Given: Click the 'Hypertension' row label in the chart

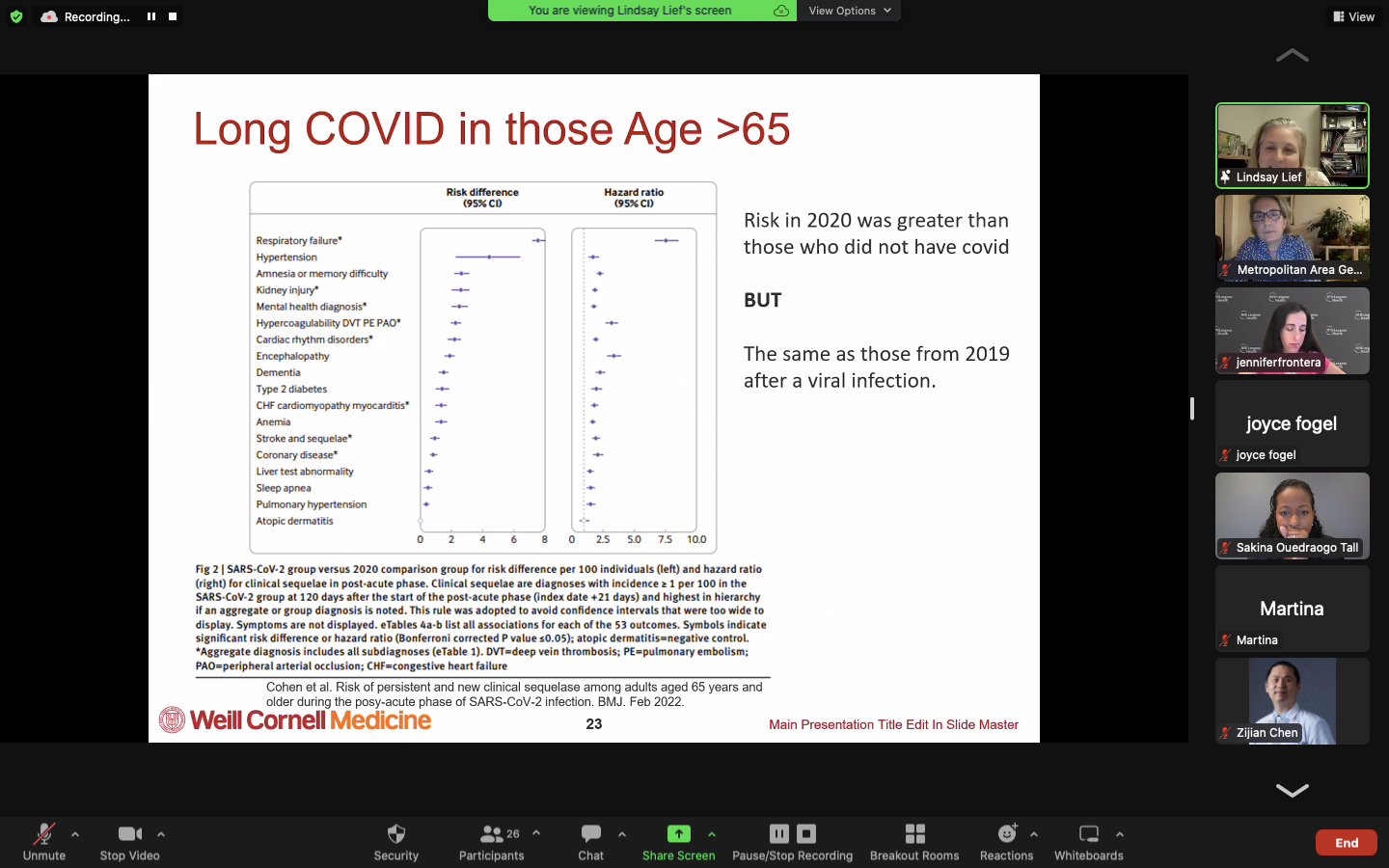Looking at the screenshot, I should click(x=286, y=258).
